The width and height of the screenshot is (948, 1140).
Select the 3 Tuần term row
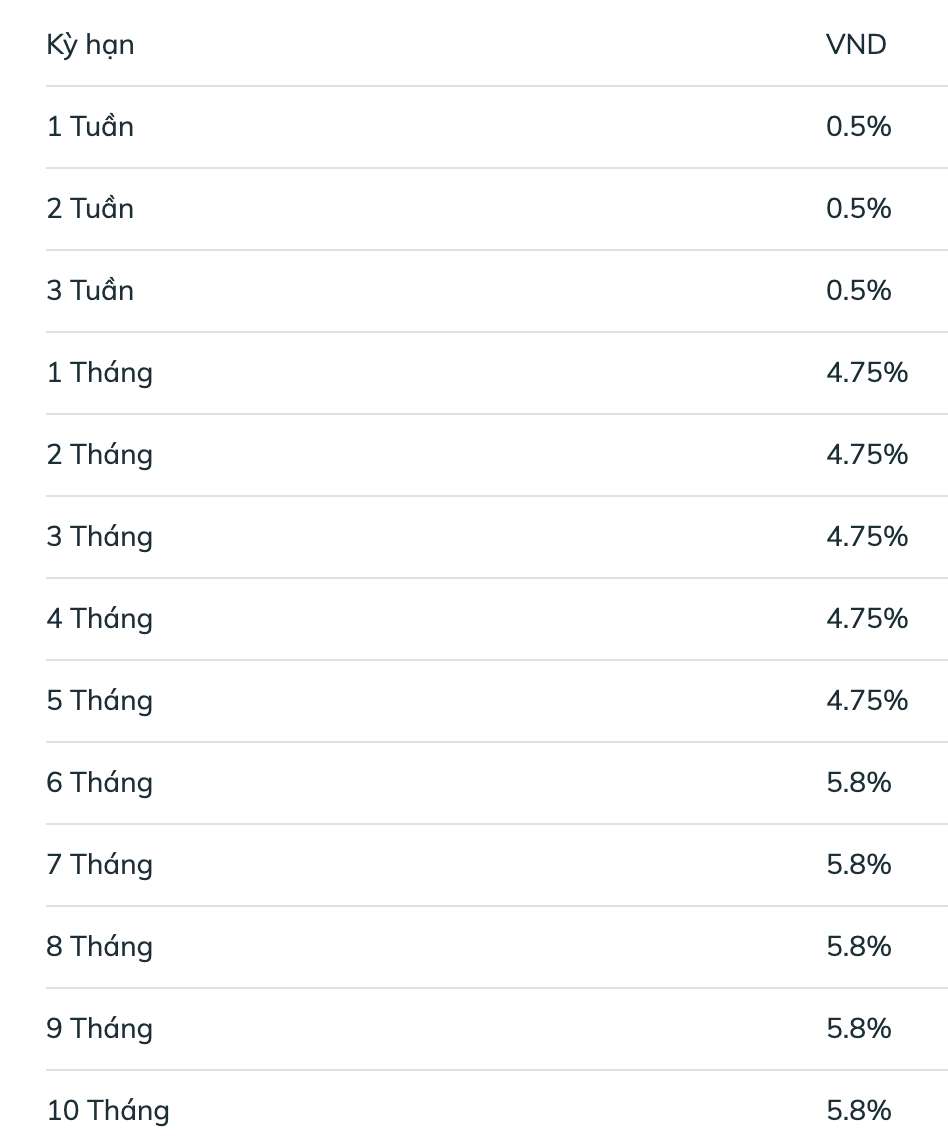click(90, 291)
